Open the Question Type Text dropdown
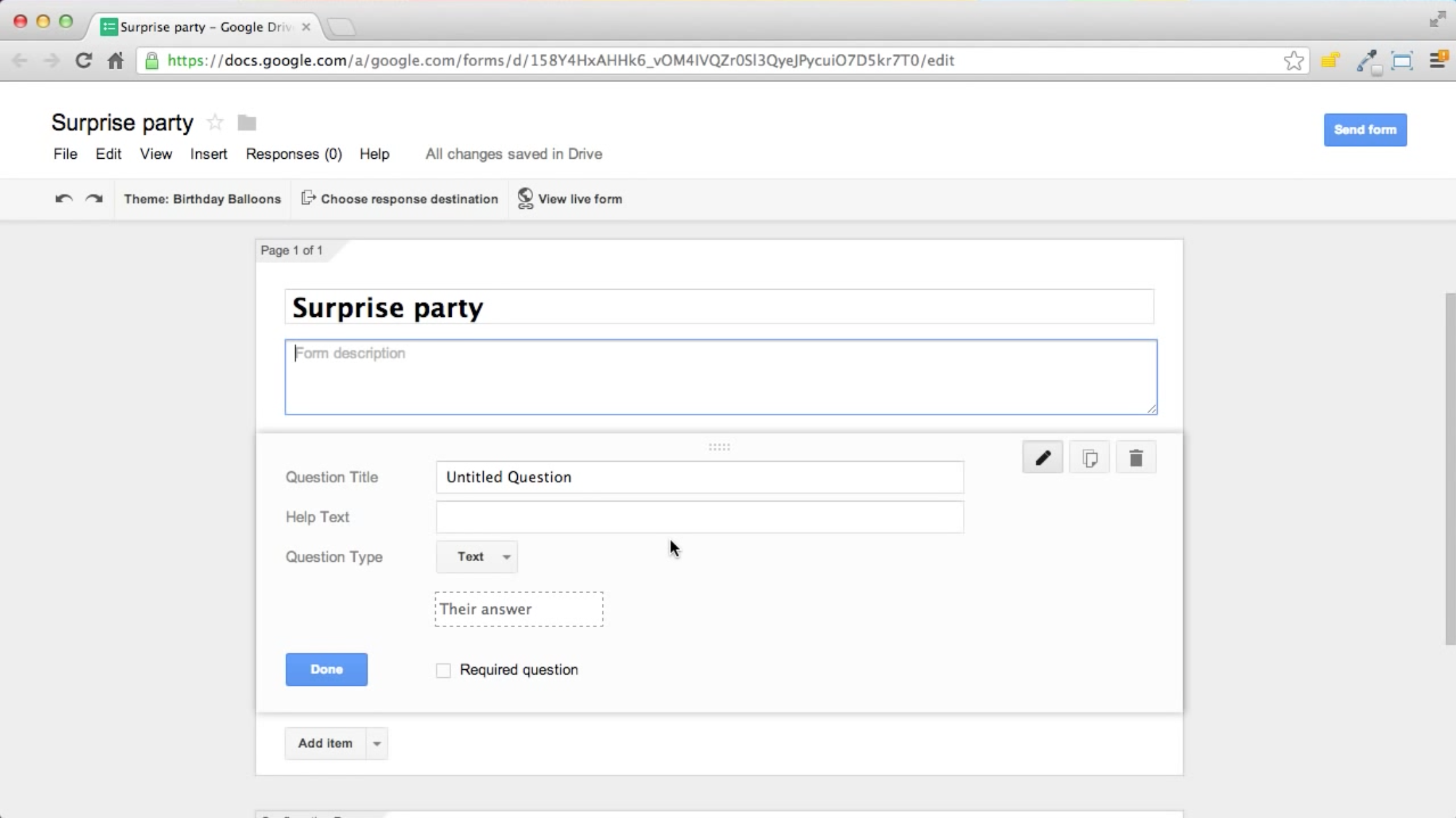 (476, 556)
